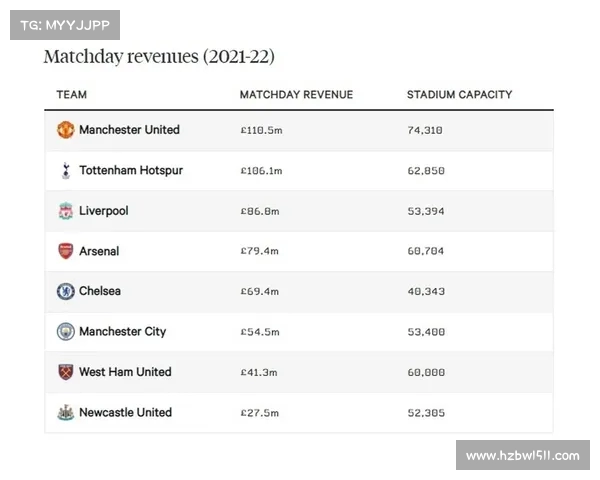
Task: Select the Liverpool club badge
Action: tap(66, 211)
